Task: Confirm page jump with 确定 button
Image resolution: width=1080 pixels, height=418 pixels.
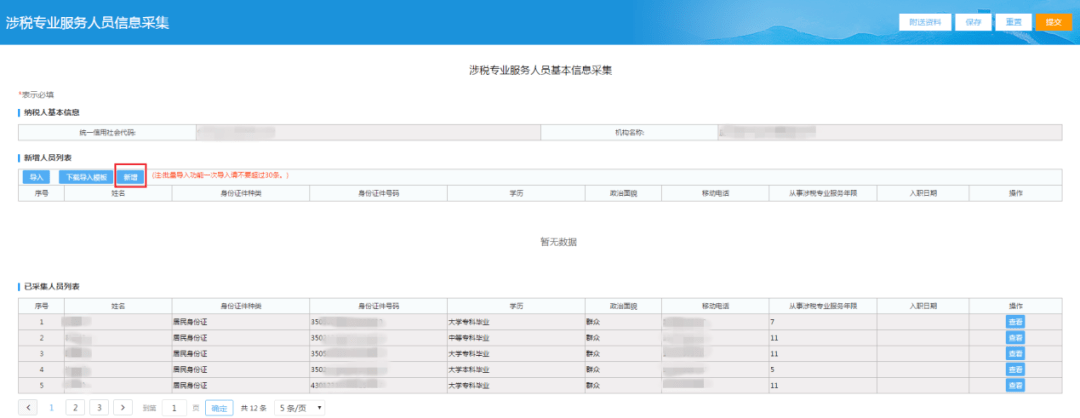Action: point(219,408)
